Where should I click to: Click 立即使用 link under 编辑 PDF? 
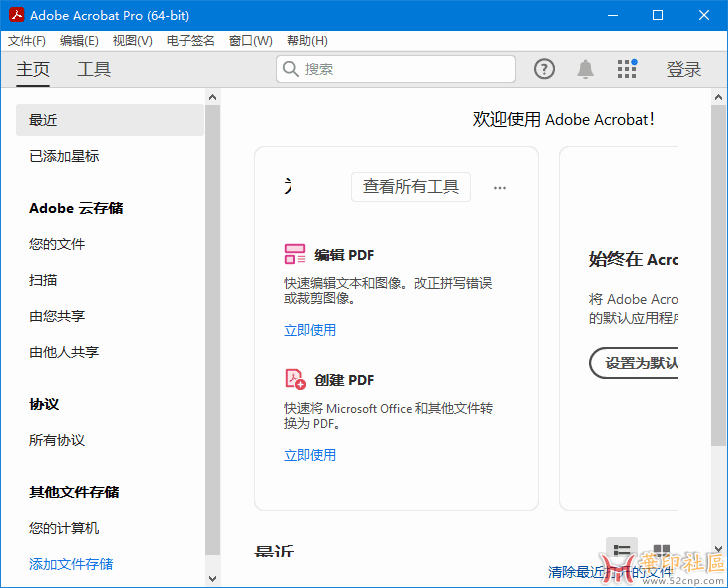310,330
